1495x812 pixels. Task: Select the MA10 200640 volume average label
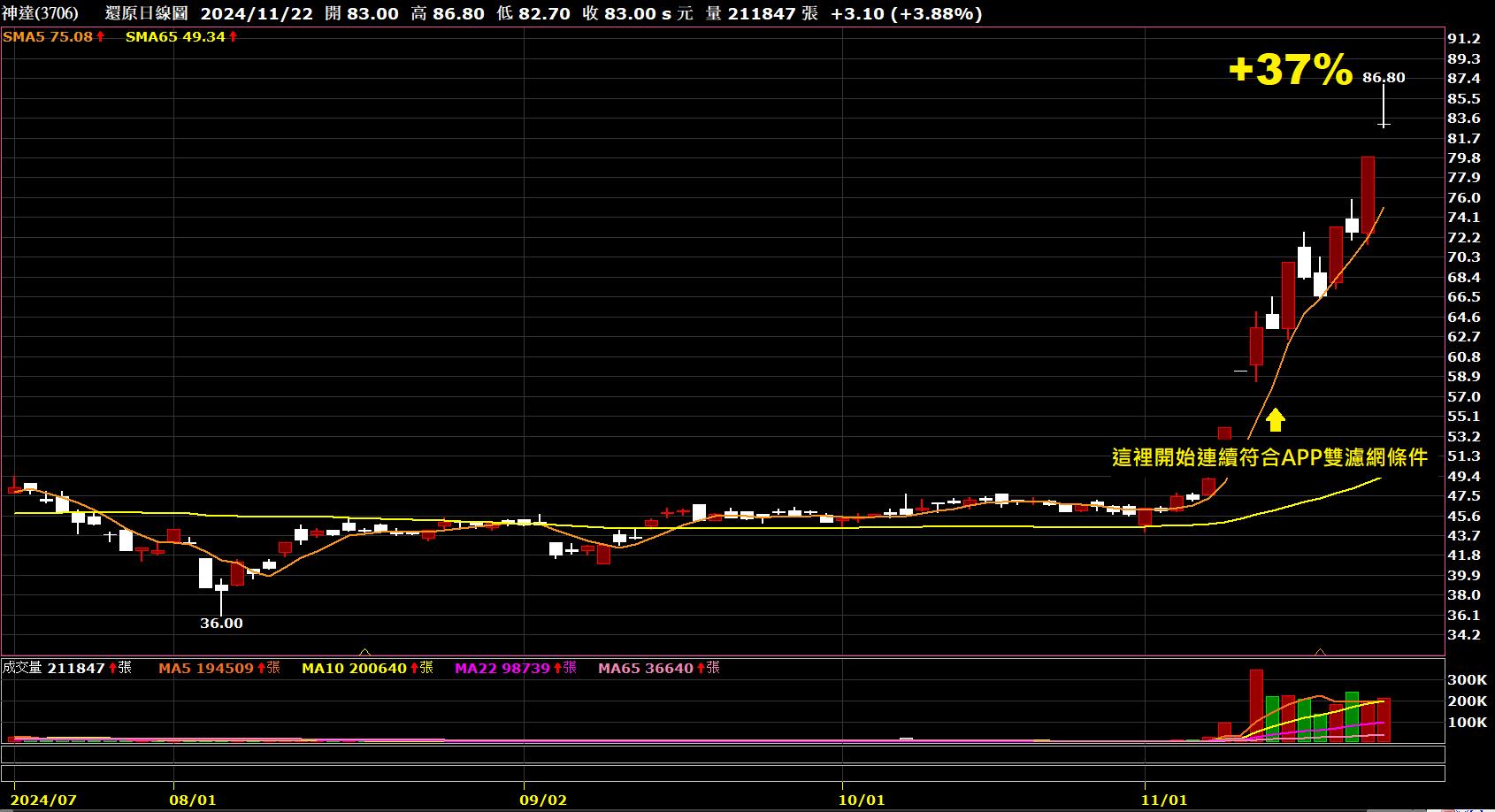coord(354,668)
